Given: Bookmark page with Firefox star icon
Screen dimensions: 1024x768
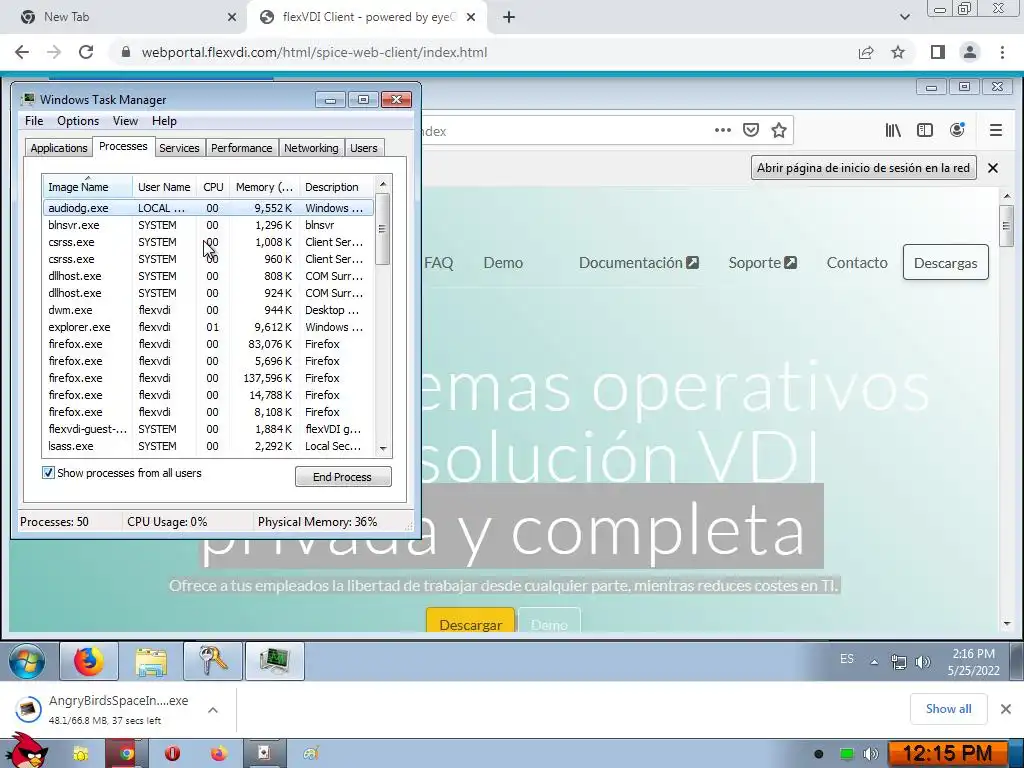Looking at the screenshot, I should click(x=778, y=130).
